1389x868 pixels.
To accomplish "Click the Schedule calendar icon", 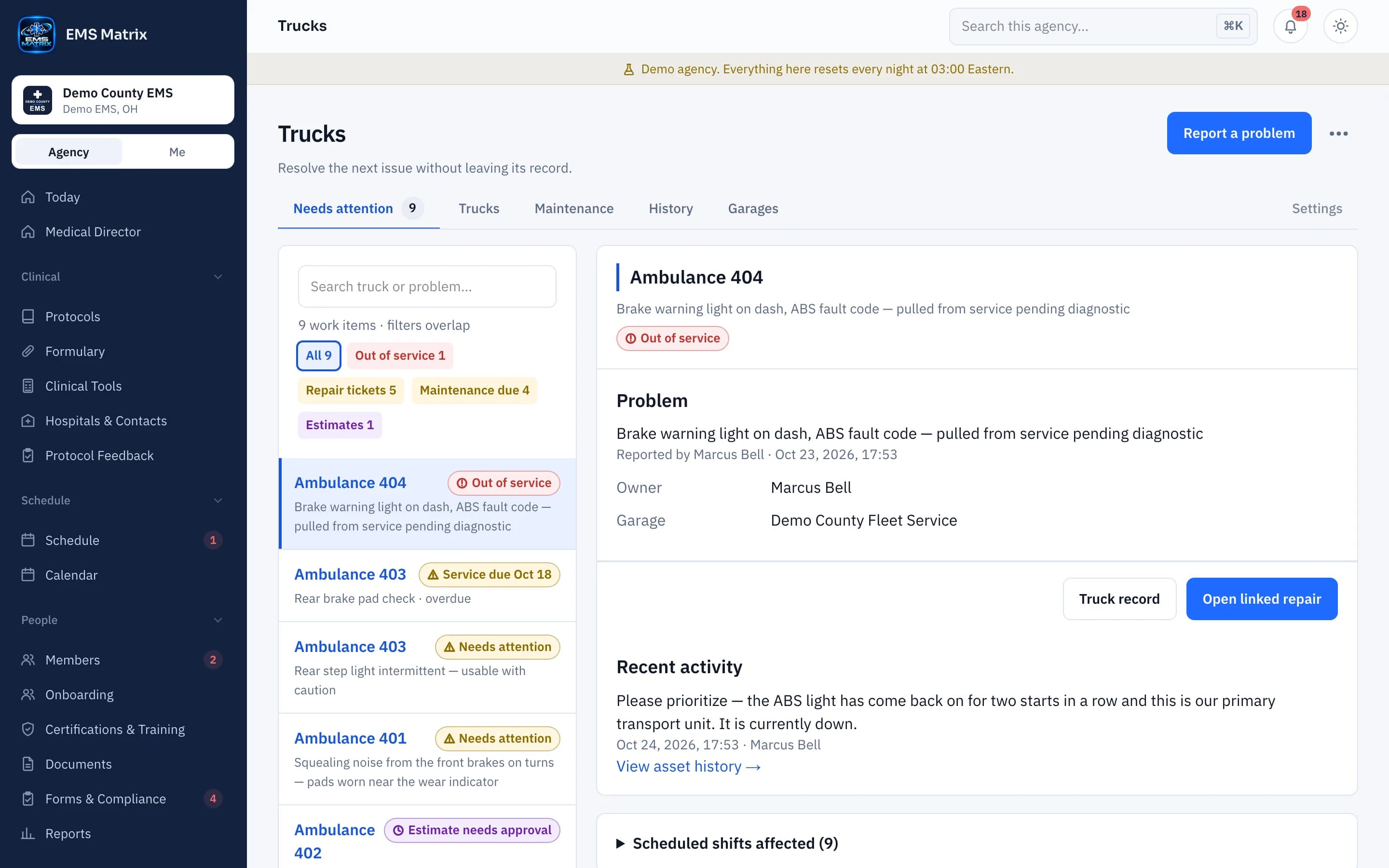I will click(x=28, y=540).
